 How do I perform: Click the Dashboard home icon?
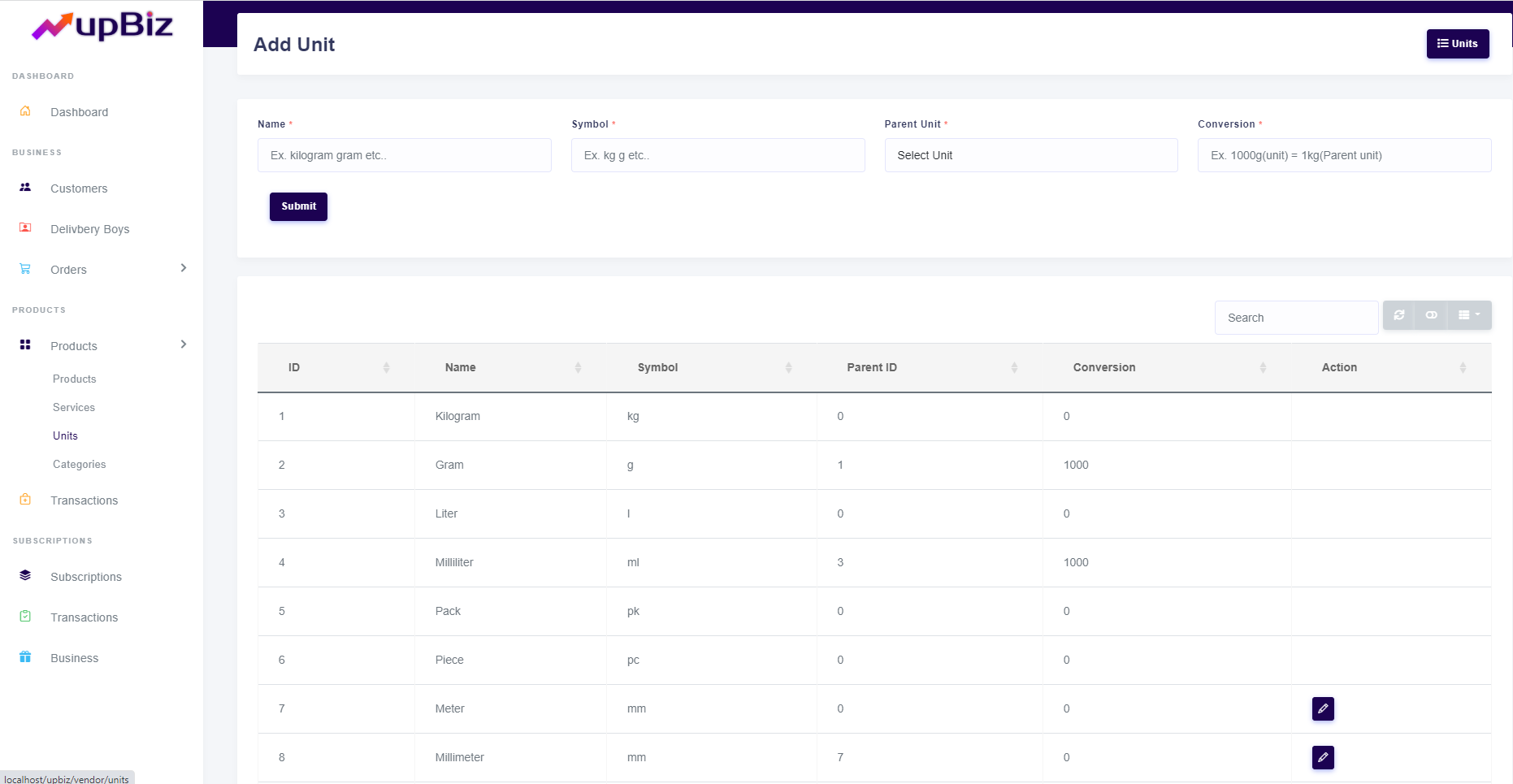point(25,111)
